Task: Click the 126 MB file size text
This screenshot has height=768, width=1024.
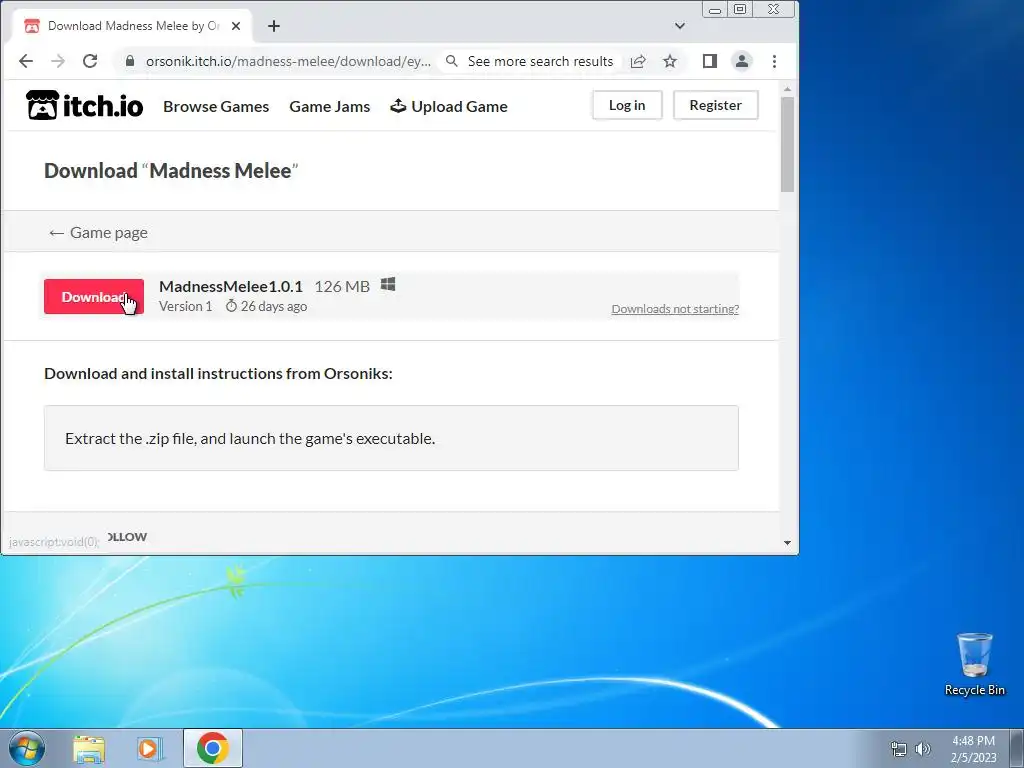Action: pyautogui.click(x=342, y=286)
